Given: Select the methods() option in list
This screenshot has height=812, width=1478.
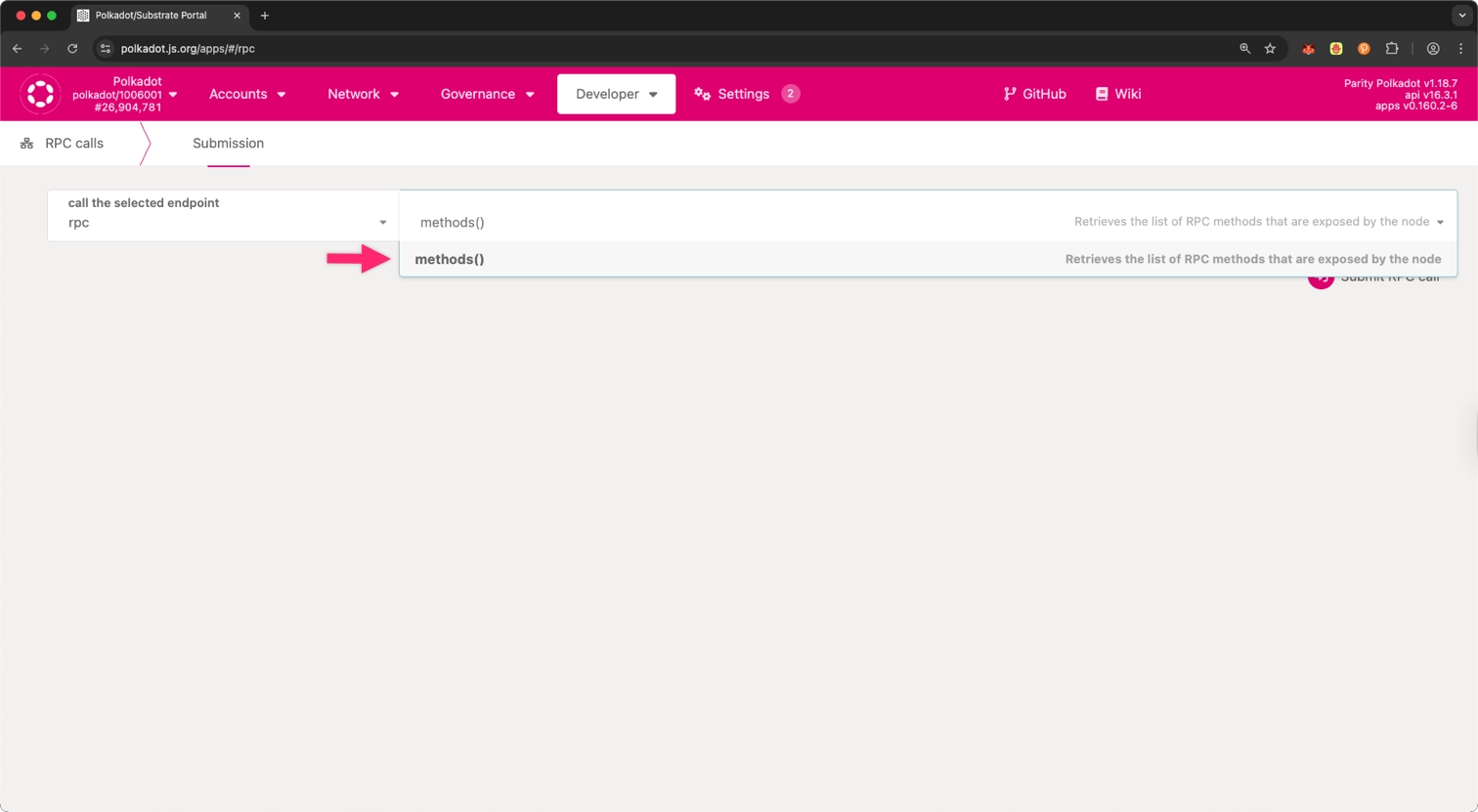Looking at the screenshot, I should pos(928,259).
